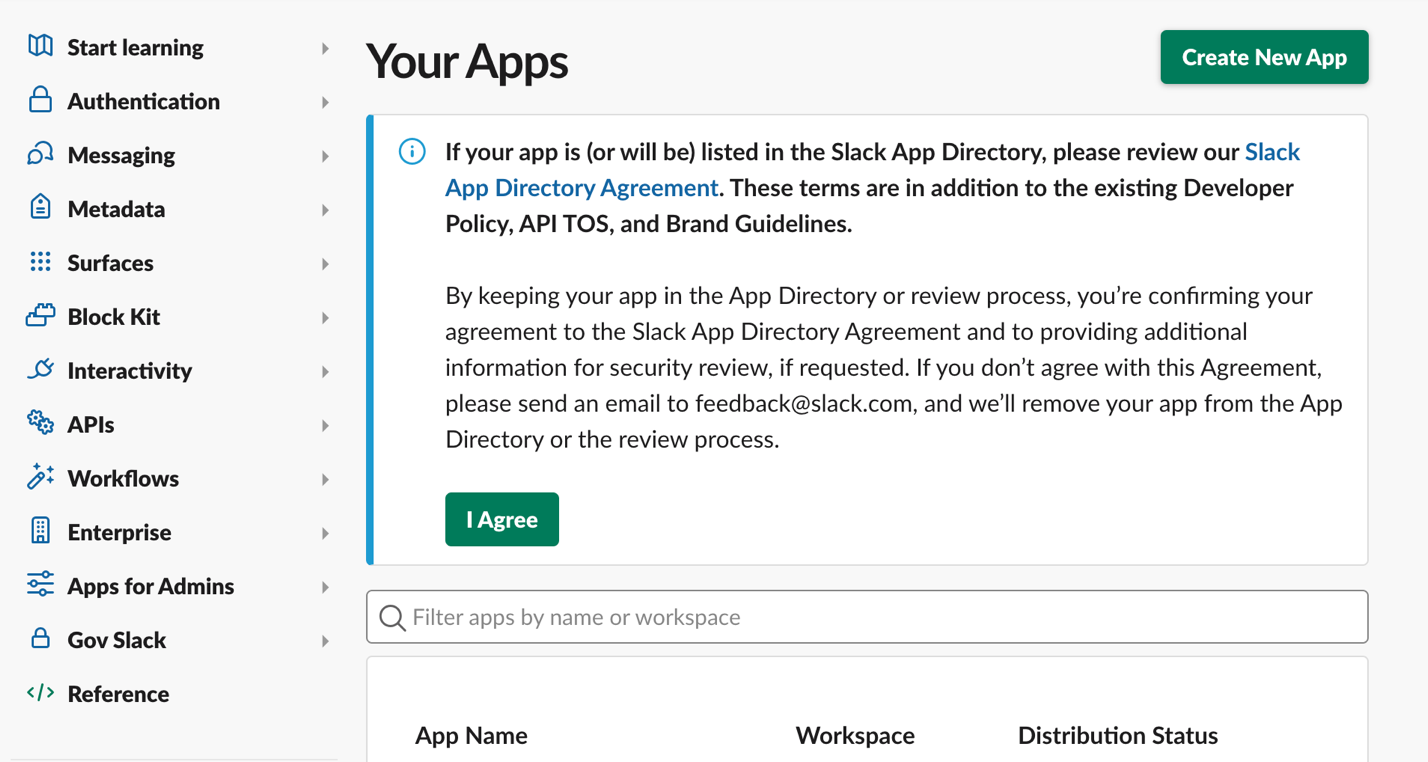Open the Enterprise menu item

pyautogui.click(x=119, y=533)
